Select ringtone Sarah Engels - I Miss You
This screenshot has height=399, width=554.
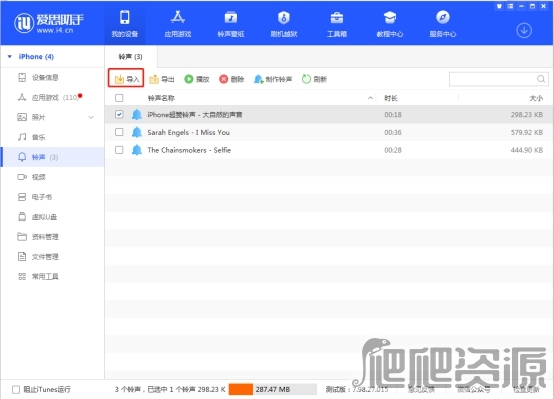tap(188, 132)
